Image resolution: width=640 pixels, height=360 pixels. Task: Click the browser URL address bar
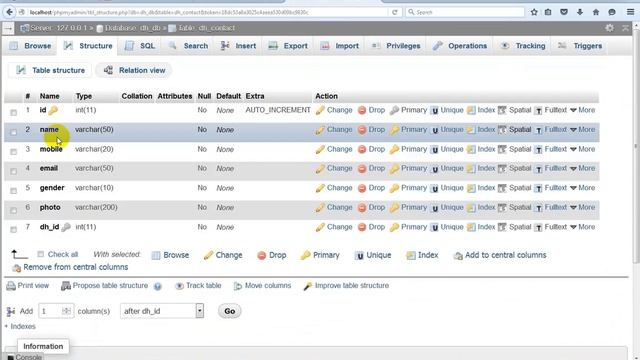[x=208, y=12]
